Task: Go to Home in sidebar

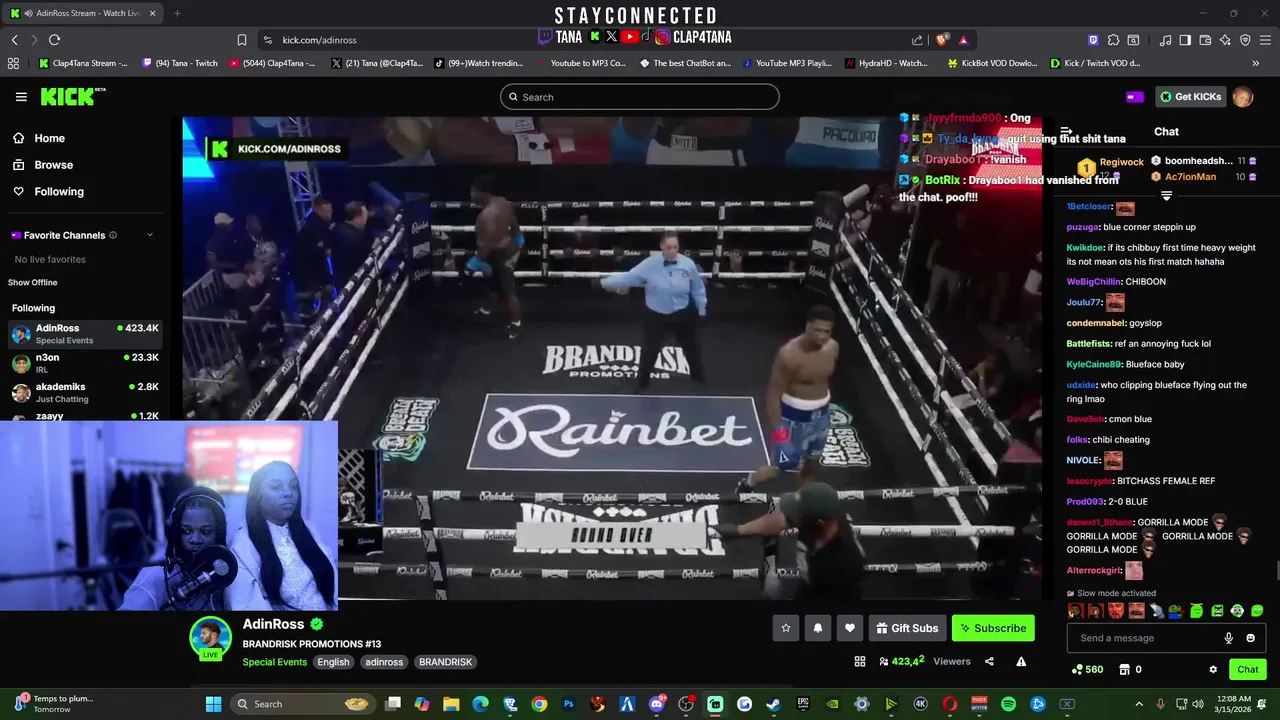Action: coord(40,138)
